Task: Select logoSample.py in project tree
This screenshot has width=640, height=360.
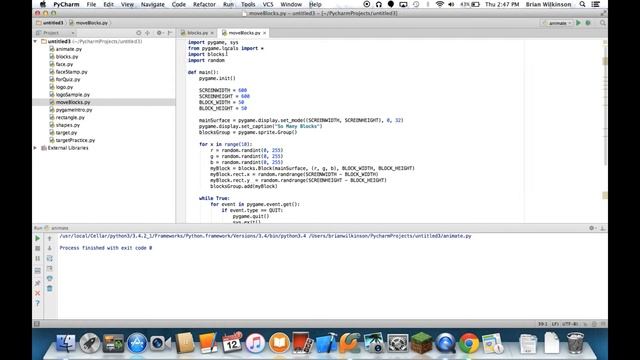Action: click(73, 95)
